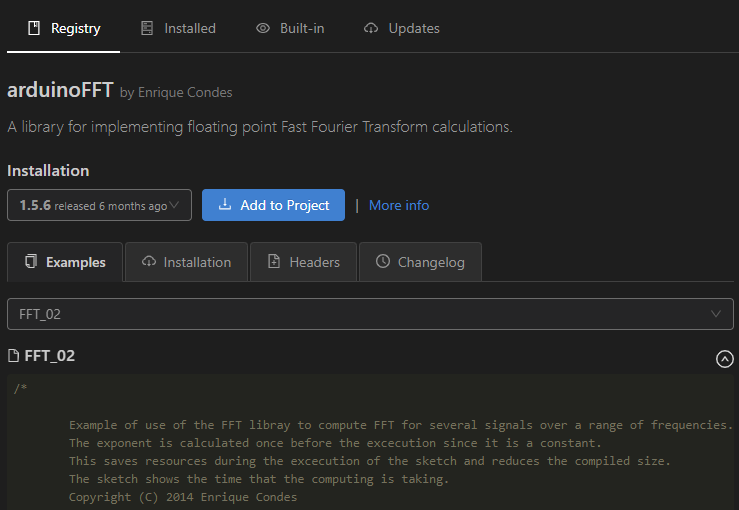
Task: Click the Add to Project button
Action: (273, 205)
